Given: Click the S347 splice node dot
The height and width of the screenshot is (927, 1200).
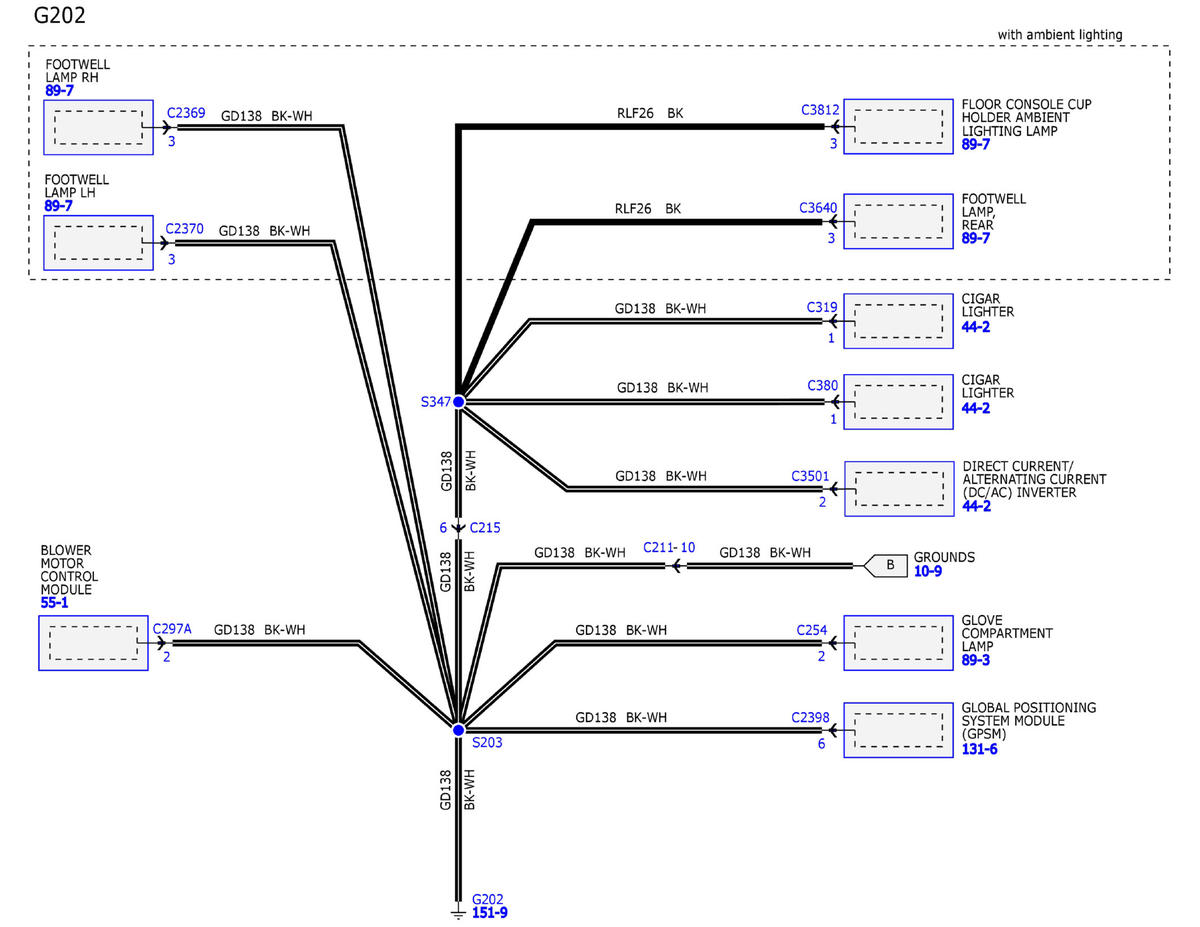Looking at the screenshot, I should 458,402.
